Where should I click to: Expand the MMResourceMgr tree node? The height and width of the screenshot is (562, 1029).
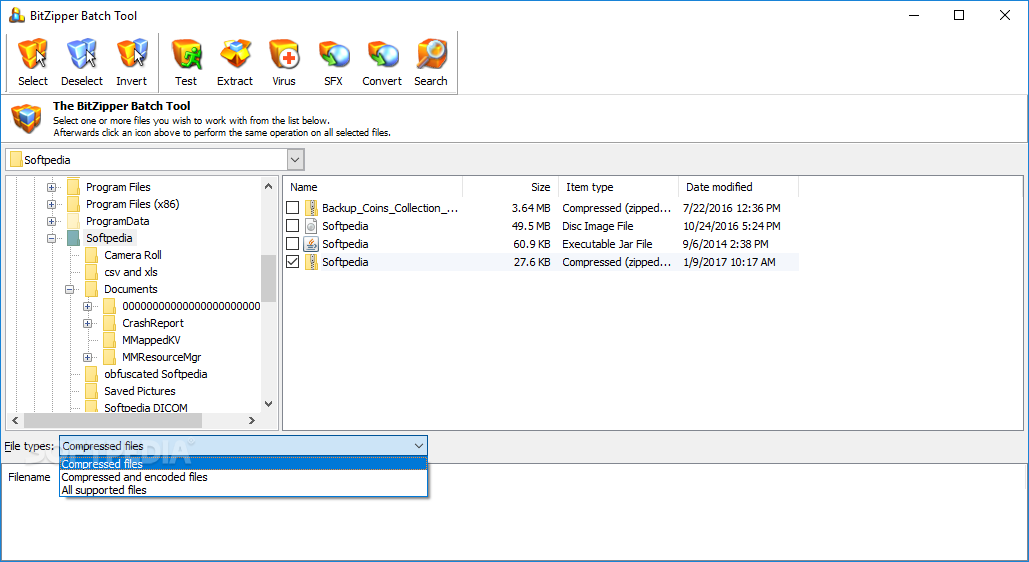[87, 357]
